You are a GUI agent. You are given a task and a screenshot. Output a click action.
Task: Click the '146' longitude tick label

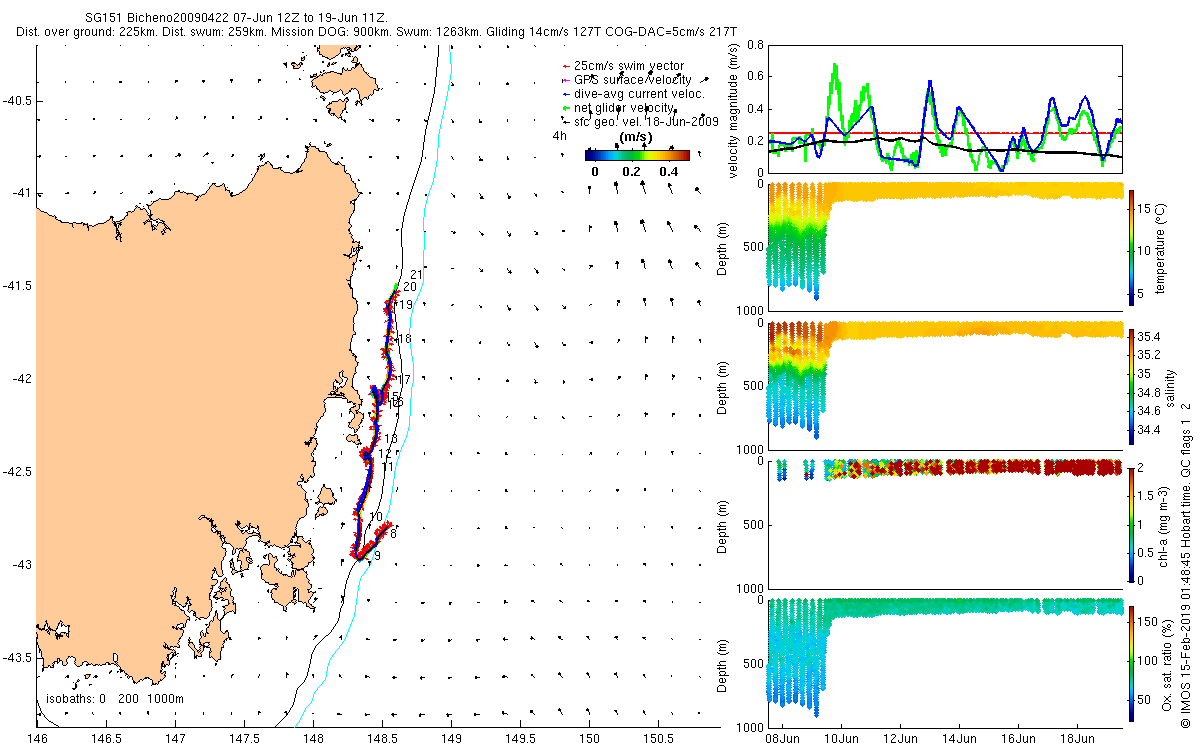[x=37, y=739]
